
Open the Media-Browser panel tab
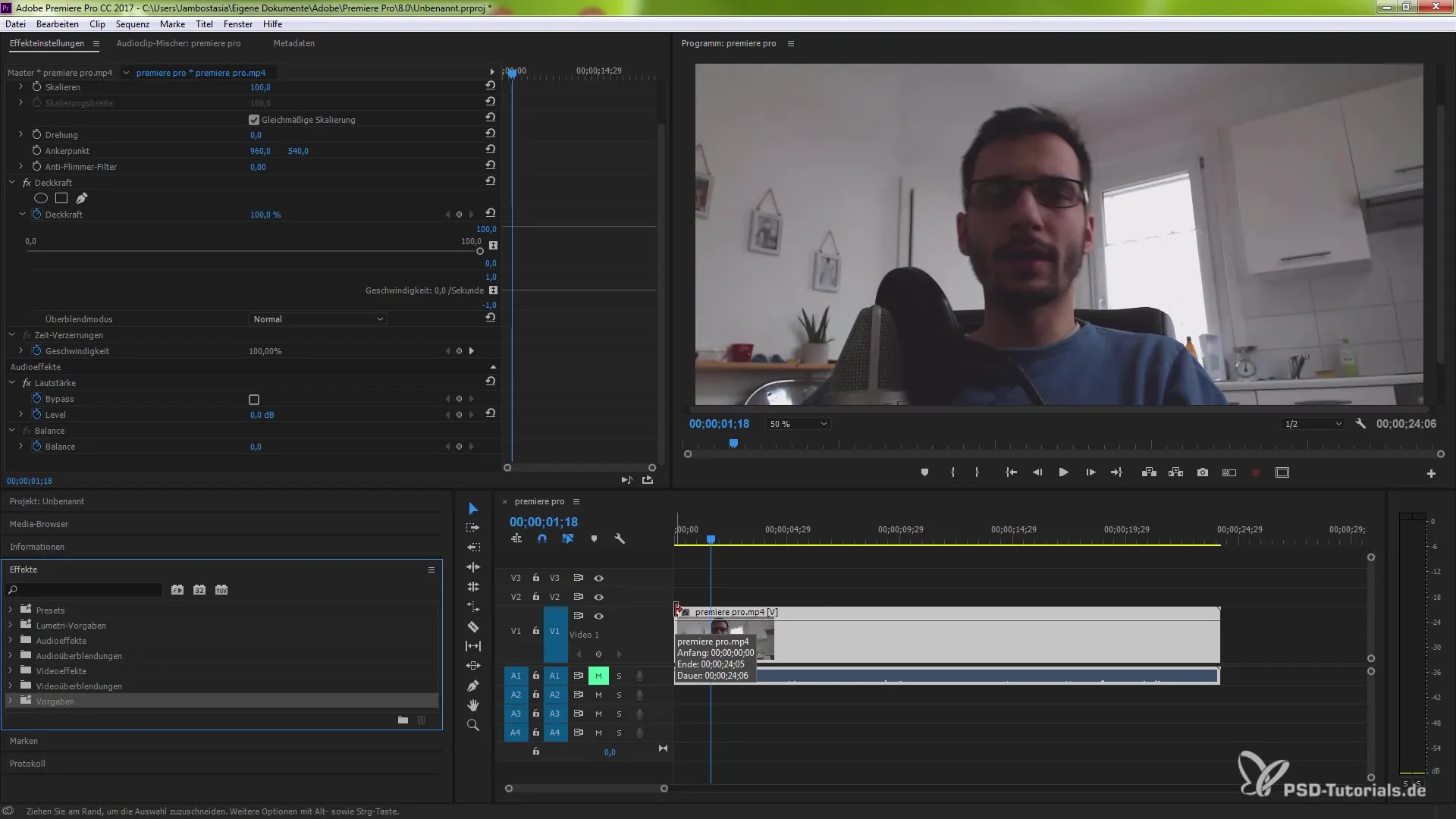[39, 524]
